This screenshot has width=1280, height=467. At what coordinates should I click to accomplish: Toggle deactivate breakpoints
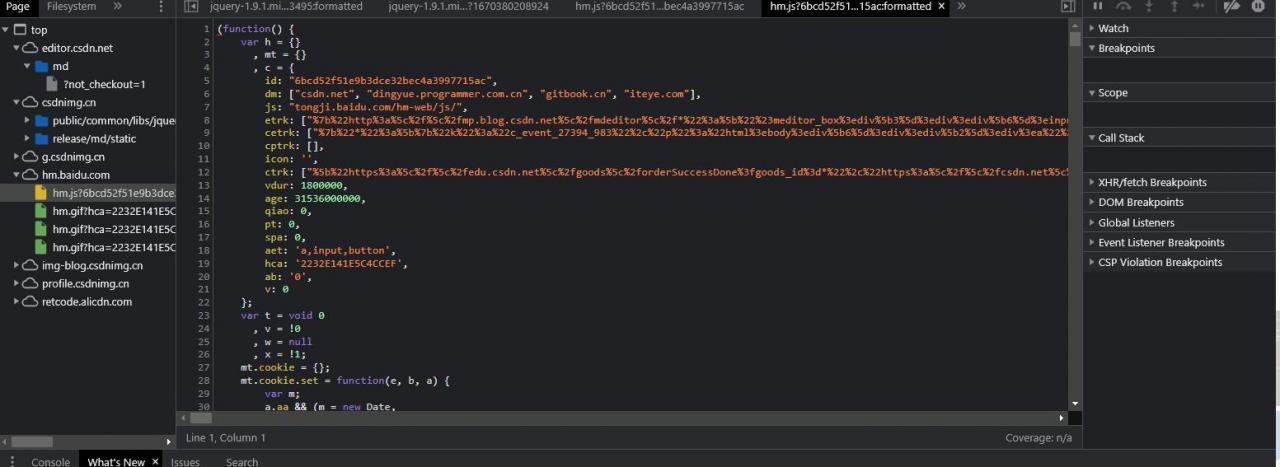[1232, 6]
